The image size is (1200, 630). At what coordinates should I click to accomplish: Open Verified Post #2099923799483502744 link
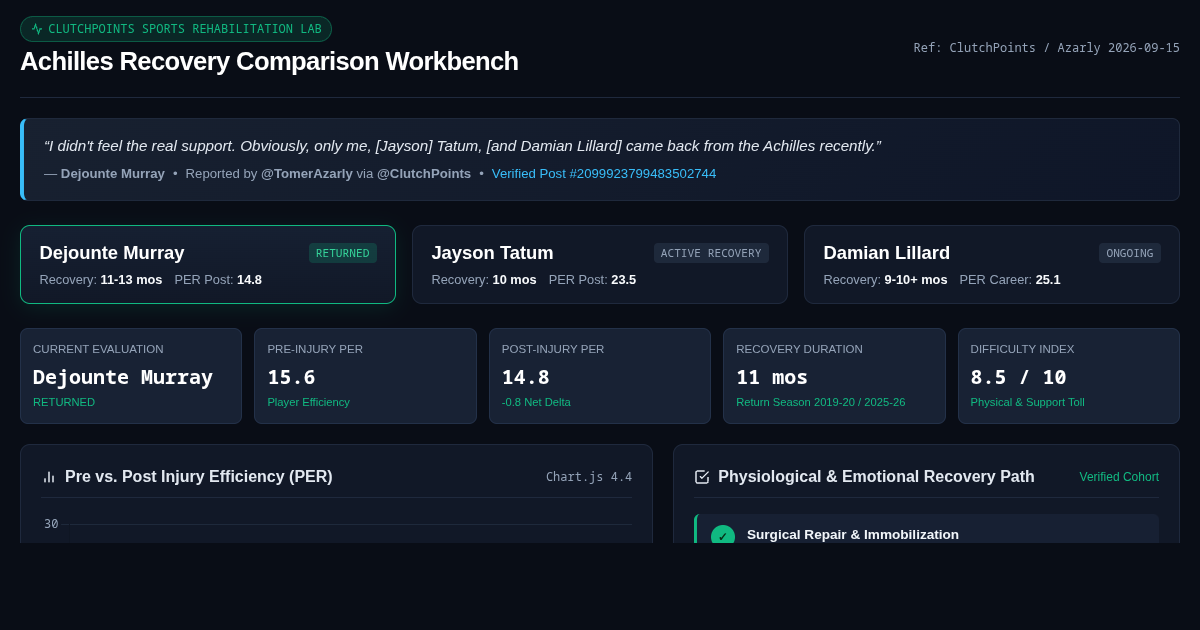click(604, 173)
